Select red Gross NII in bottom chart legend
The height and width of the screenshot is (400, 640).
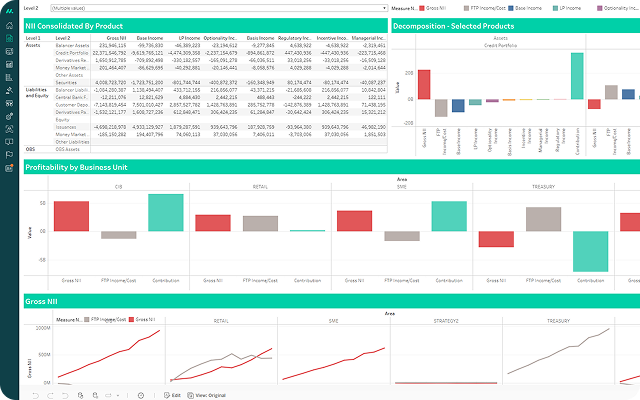(142, 320)
